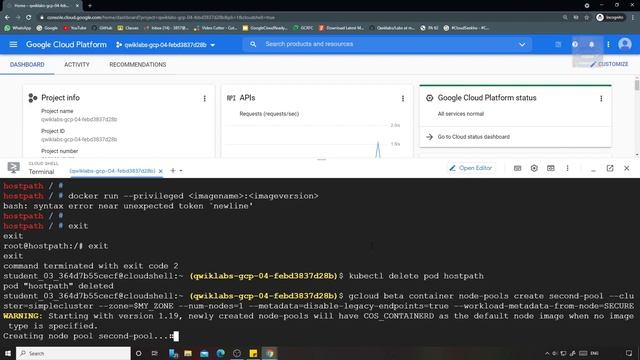Click the Search products and resources field

(x=388, y=44)
